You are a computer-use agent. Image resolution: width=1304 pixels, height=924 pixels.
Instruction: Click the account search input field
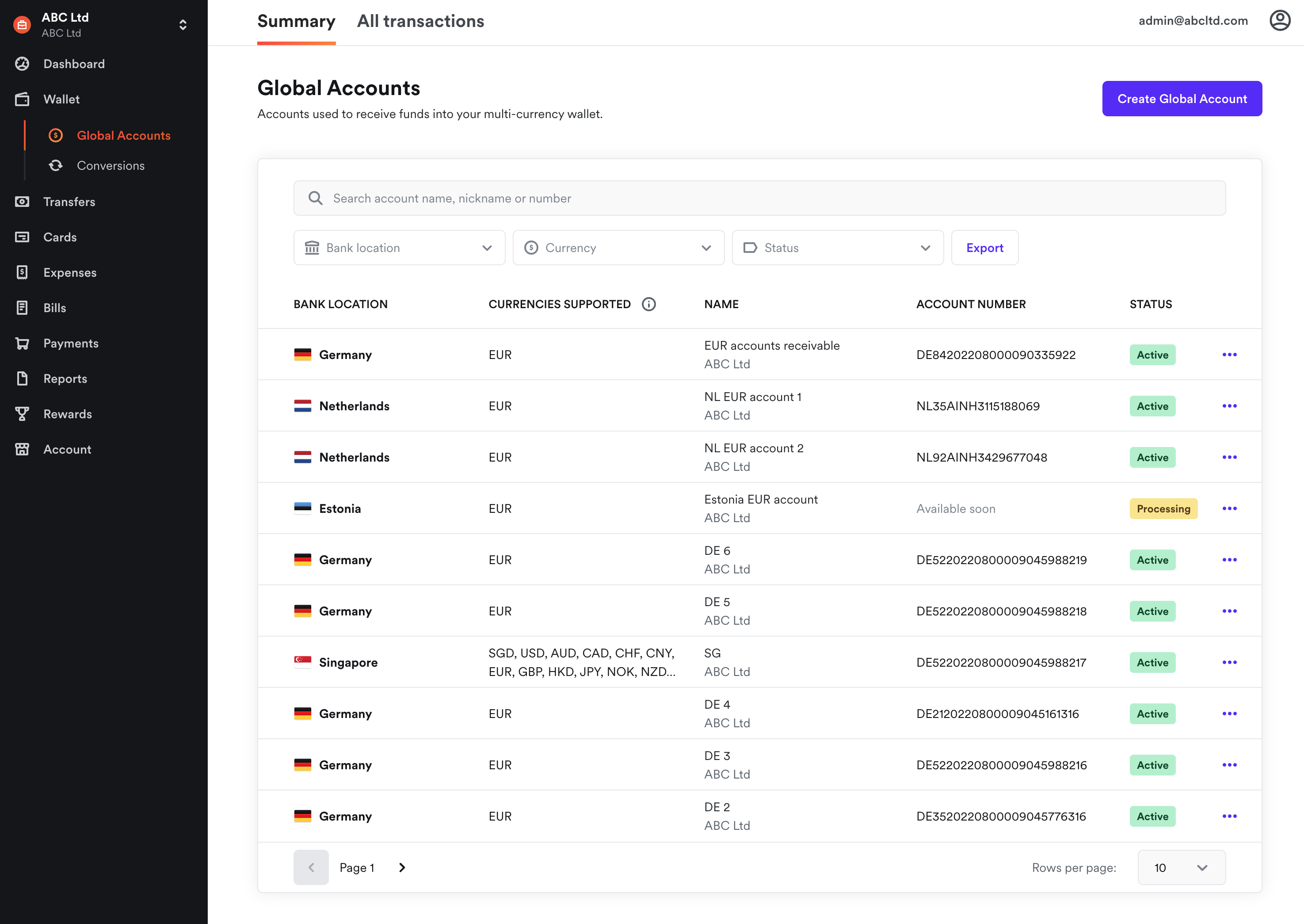[759, 199]
